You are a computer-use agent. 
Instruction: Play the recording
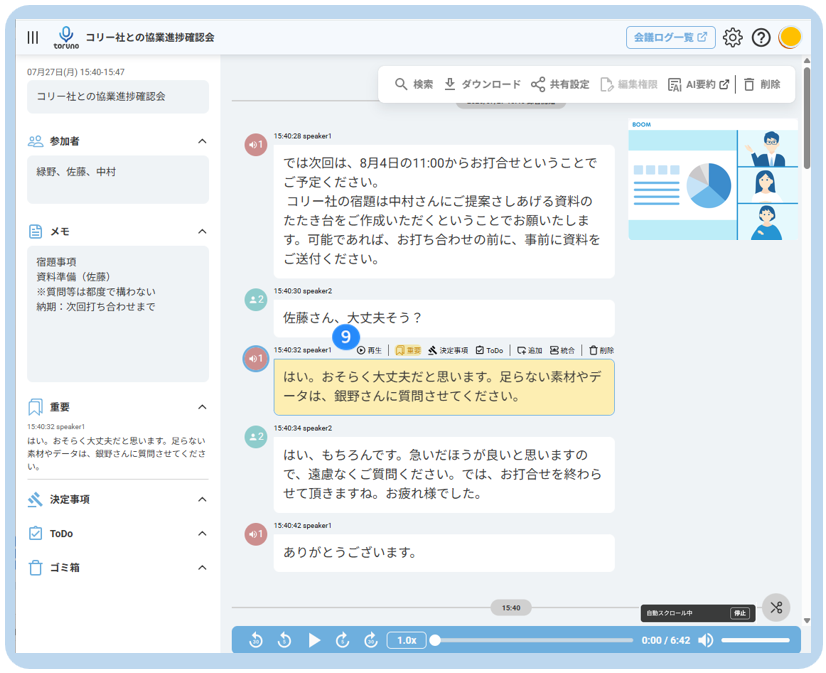coord(314,640)
